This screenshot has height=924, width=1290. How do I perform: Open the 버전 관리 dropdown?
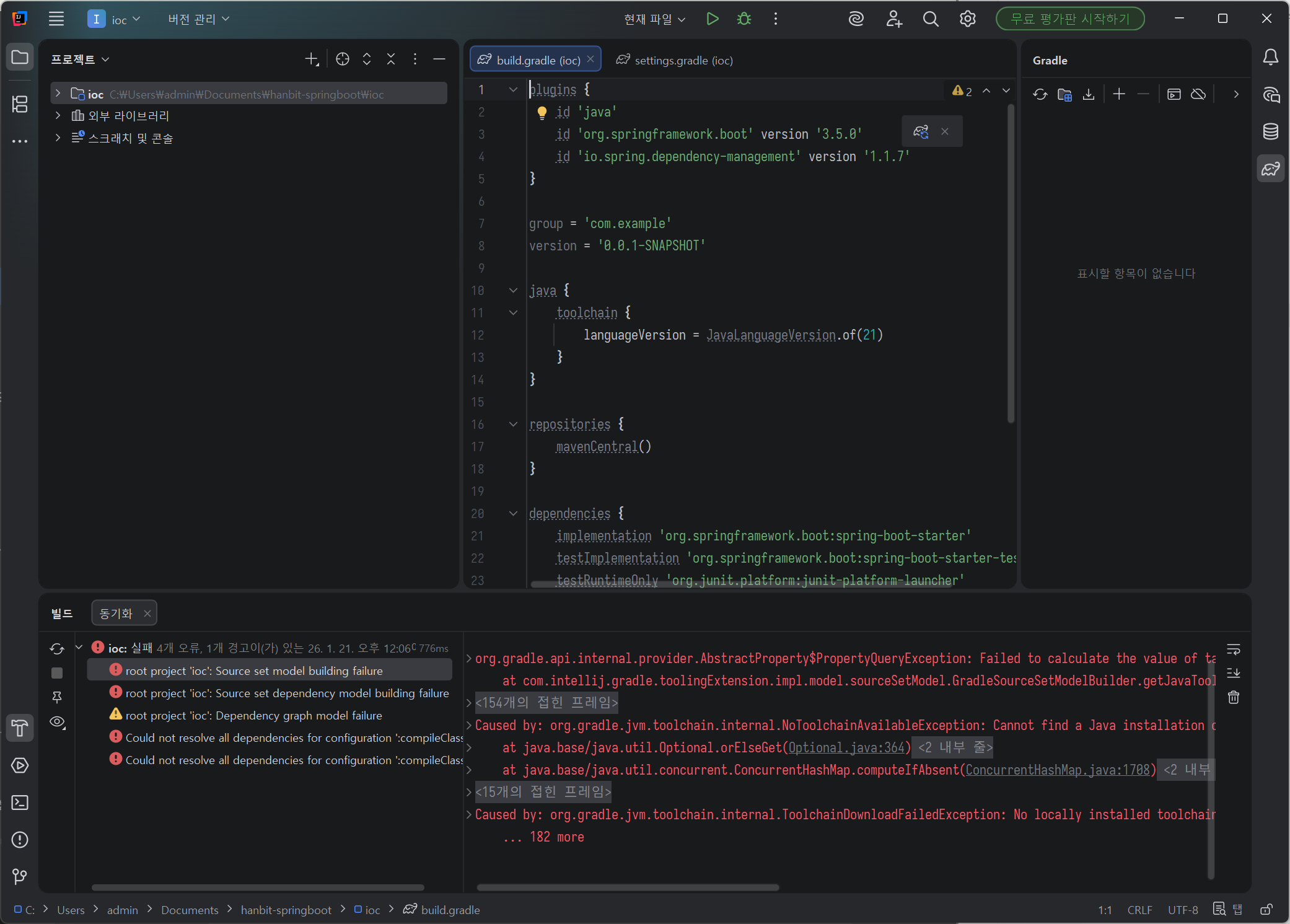198,19
